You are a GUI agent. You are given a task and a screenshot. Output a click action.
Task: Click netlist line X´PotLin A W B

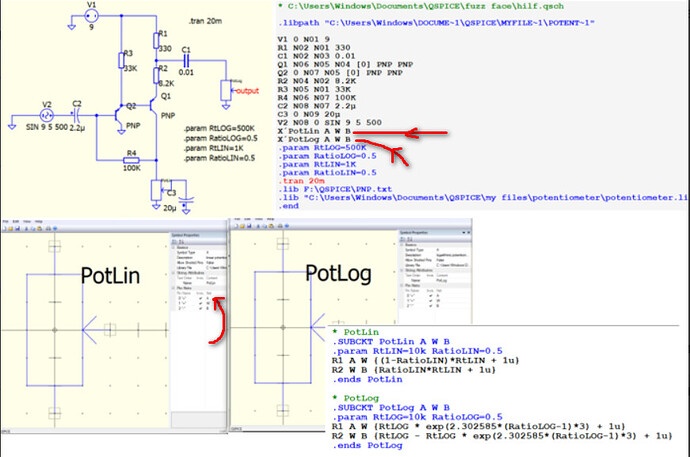tap(314, 131)
